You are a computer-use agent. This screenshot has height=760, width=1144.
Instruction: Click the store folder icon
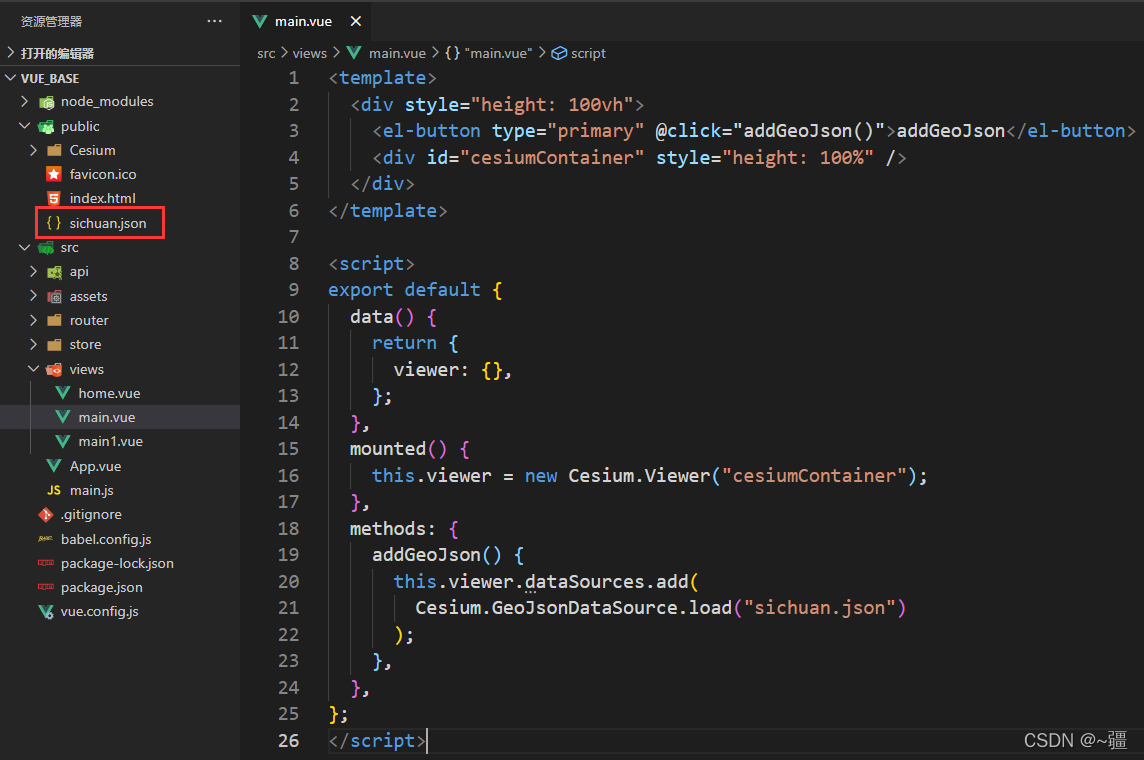click(x=54, y=344)
